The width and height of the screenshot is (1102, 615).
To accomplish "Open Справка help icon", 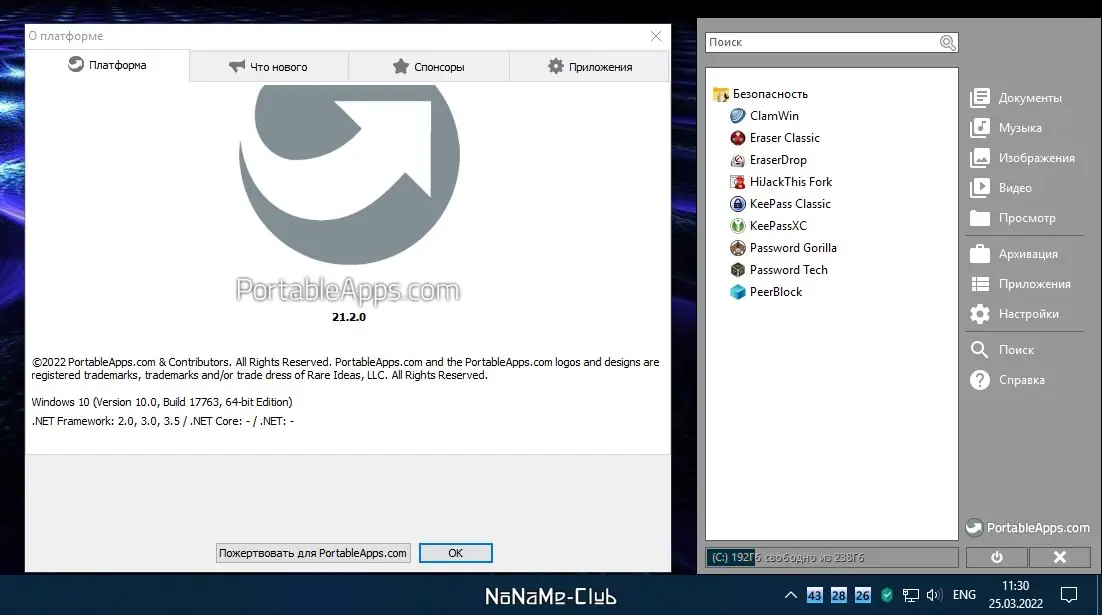I will point(980,380).
